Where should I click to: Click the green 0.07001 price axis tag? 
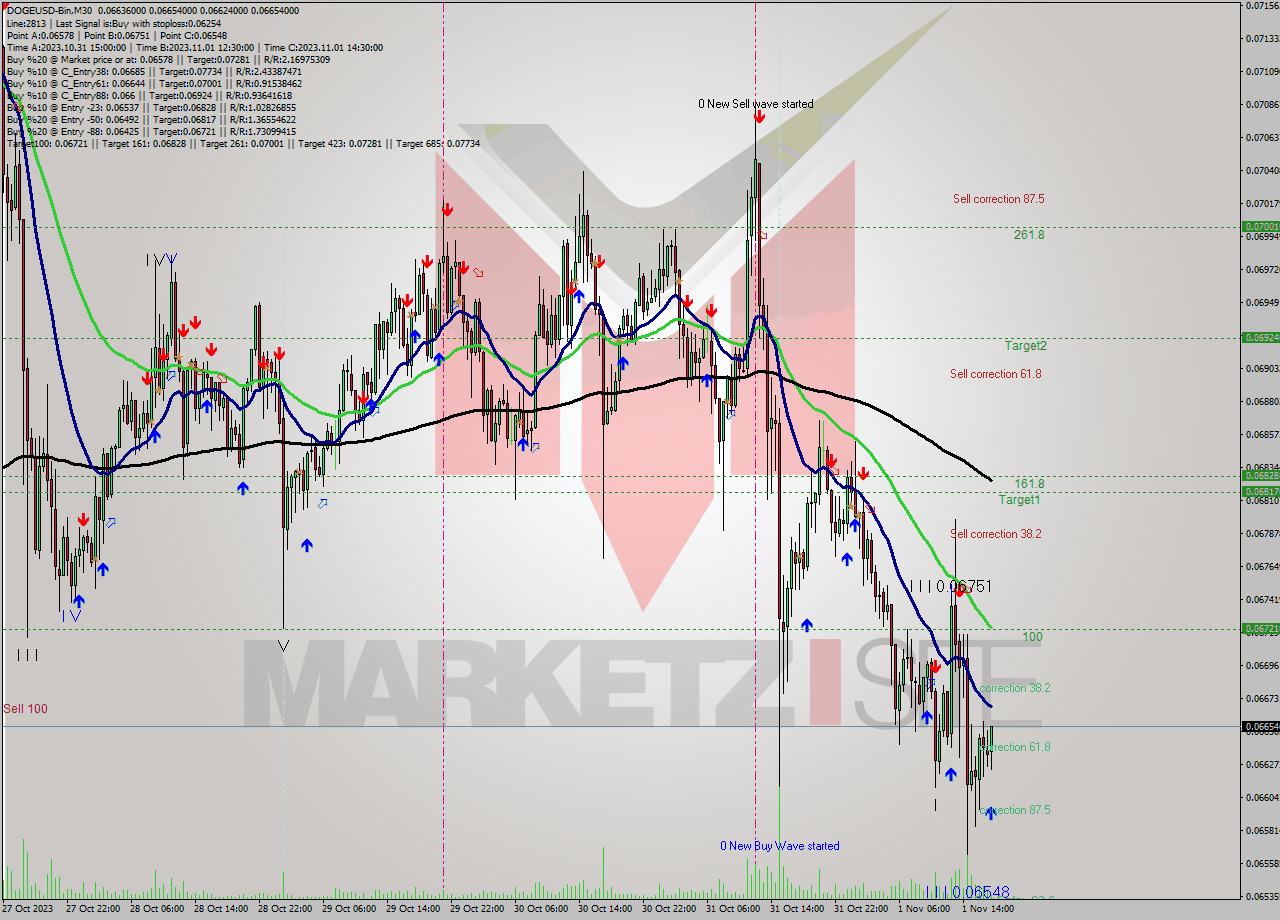(1260, 227)
